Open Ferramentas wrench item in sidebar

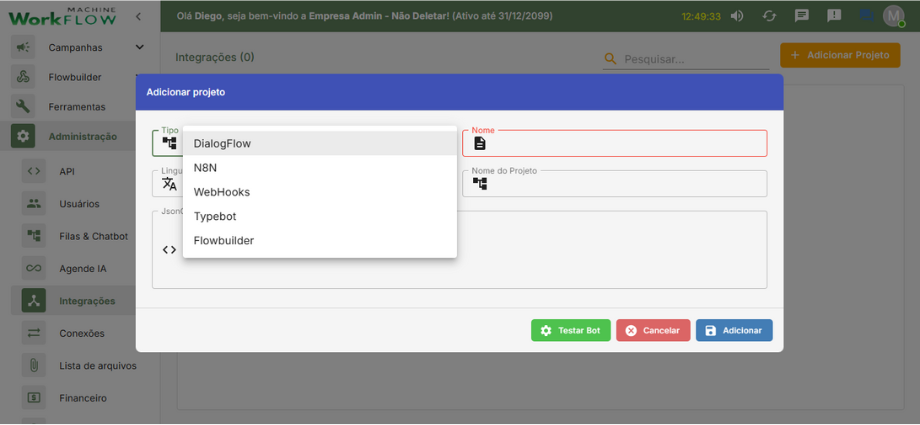point(76,107)
